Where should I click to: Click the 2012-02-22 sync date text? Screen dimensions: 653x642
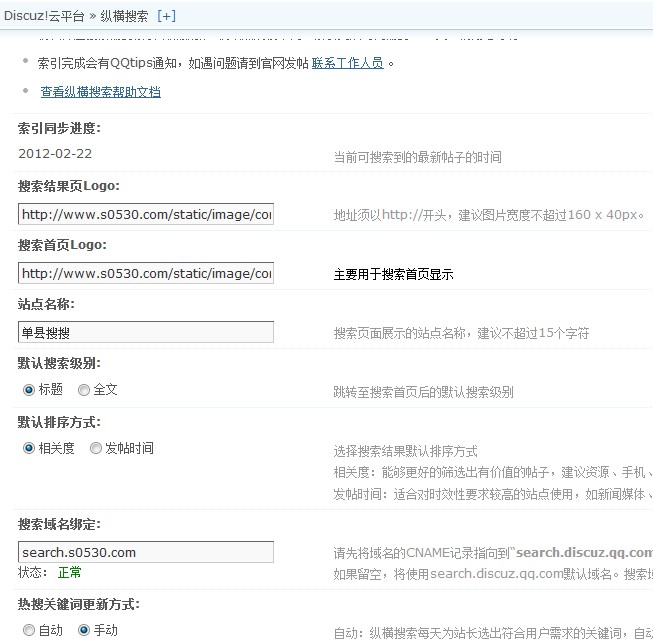coord(55,154)
